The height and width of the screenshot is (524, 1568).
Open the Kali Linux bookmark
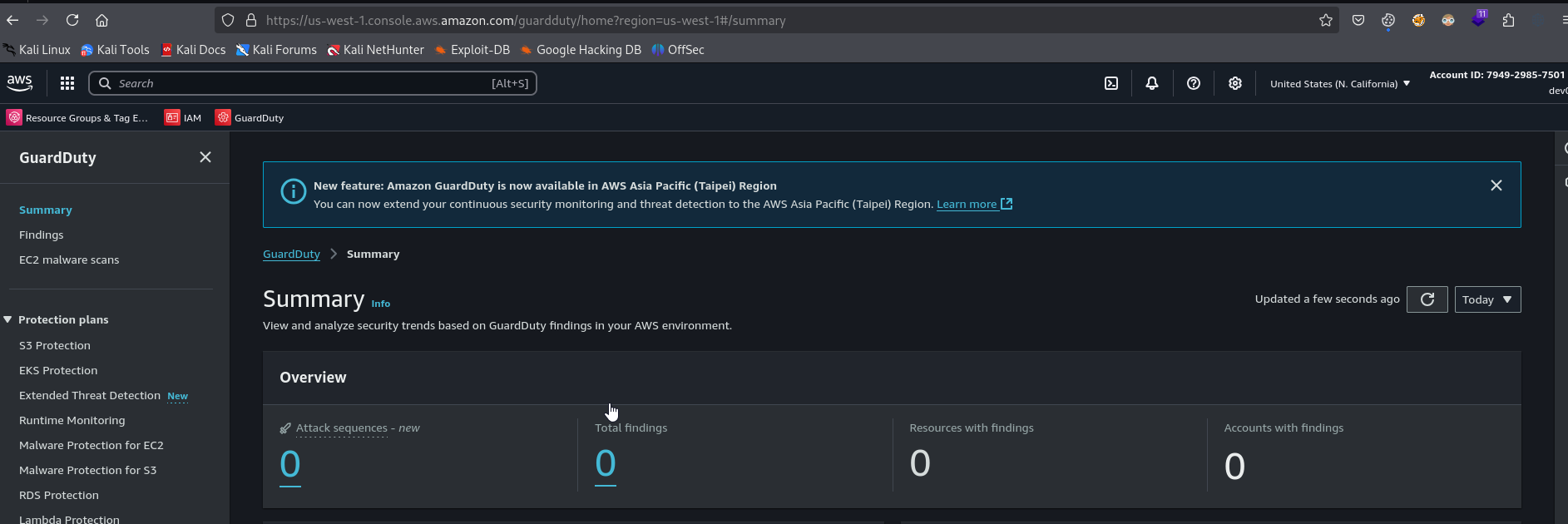[x=37, y=50]
